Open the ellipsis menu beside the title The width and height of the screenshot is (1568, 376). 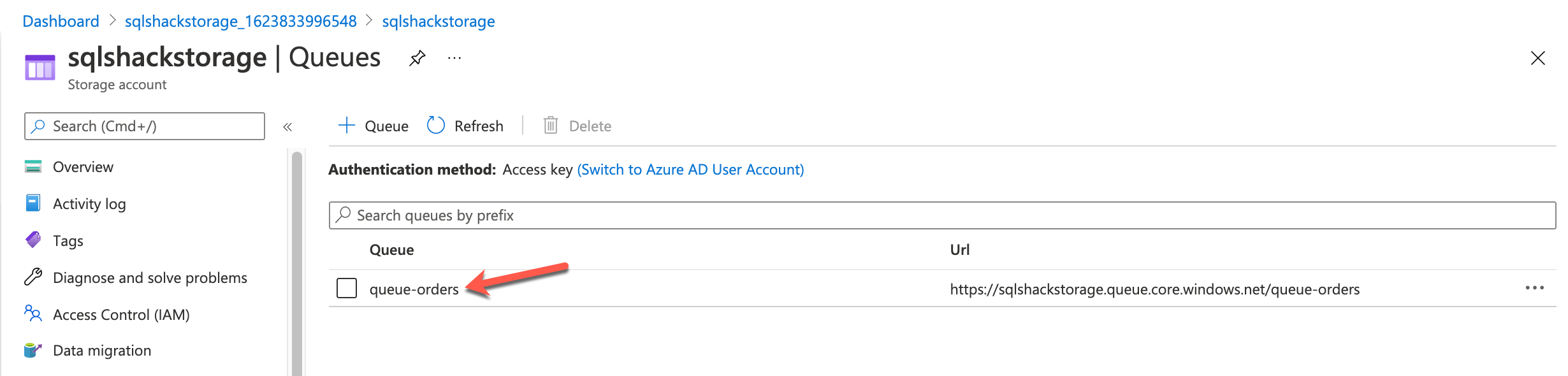point(454,59)
